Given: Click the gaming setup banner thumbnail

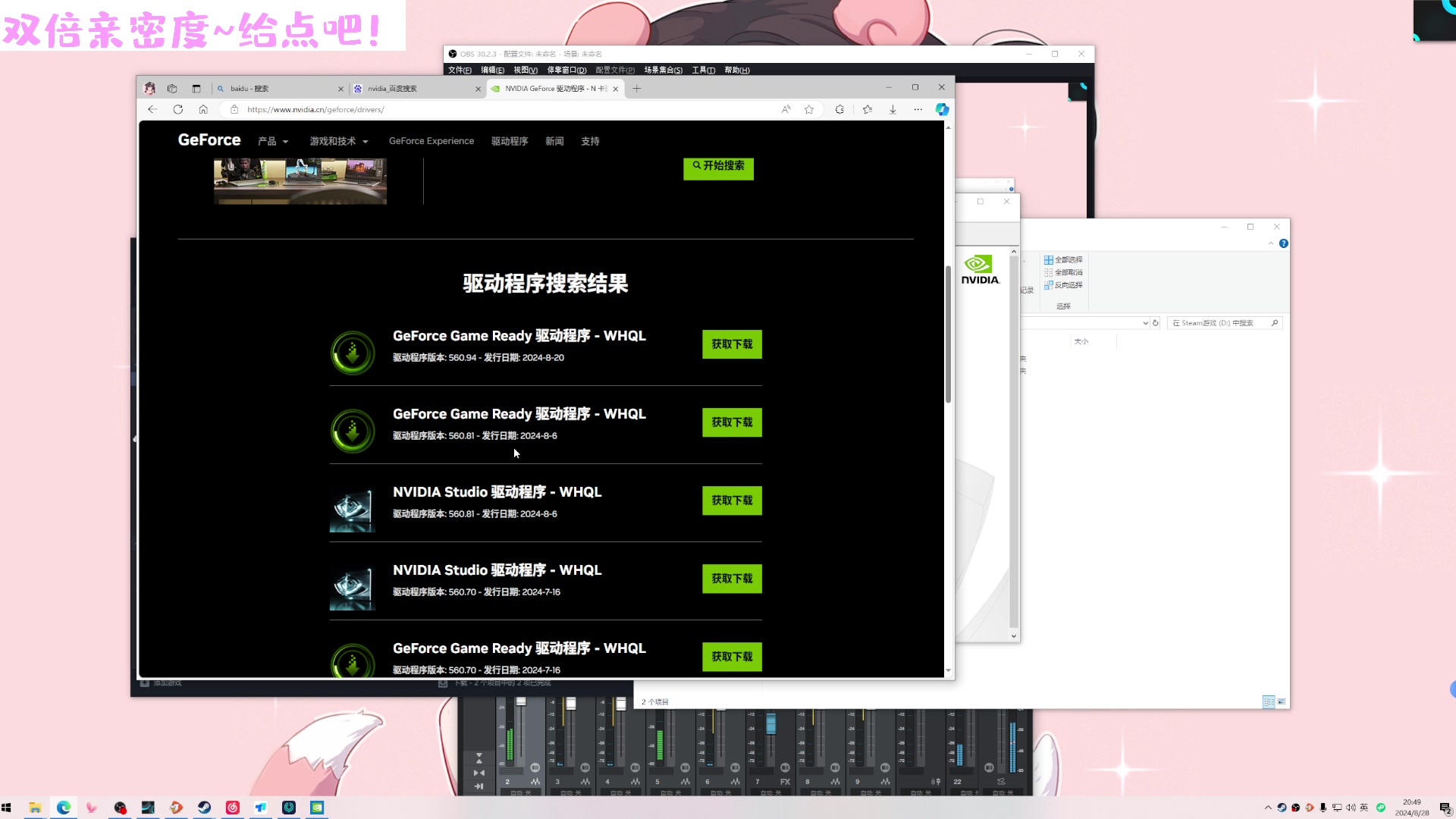Looking at the screenshot, I should [300, 180].
